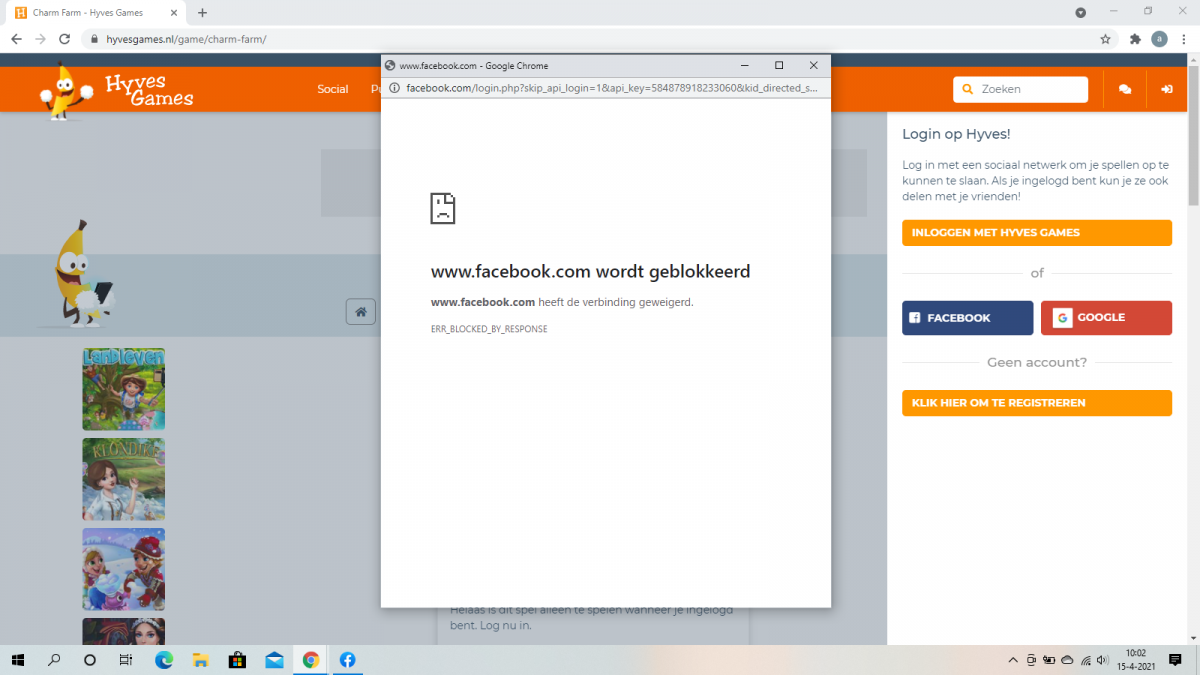Open the Chrome profile avatar
1200x675 pixels.
pyautogui.click(x=1159, y=39)
